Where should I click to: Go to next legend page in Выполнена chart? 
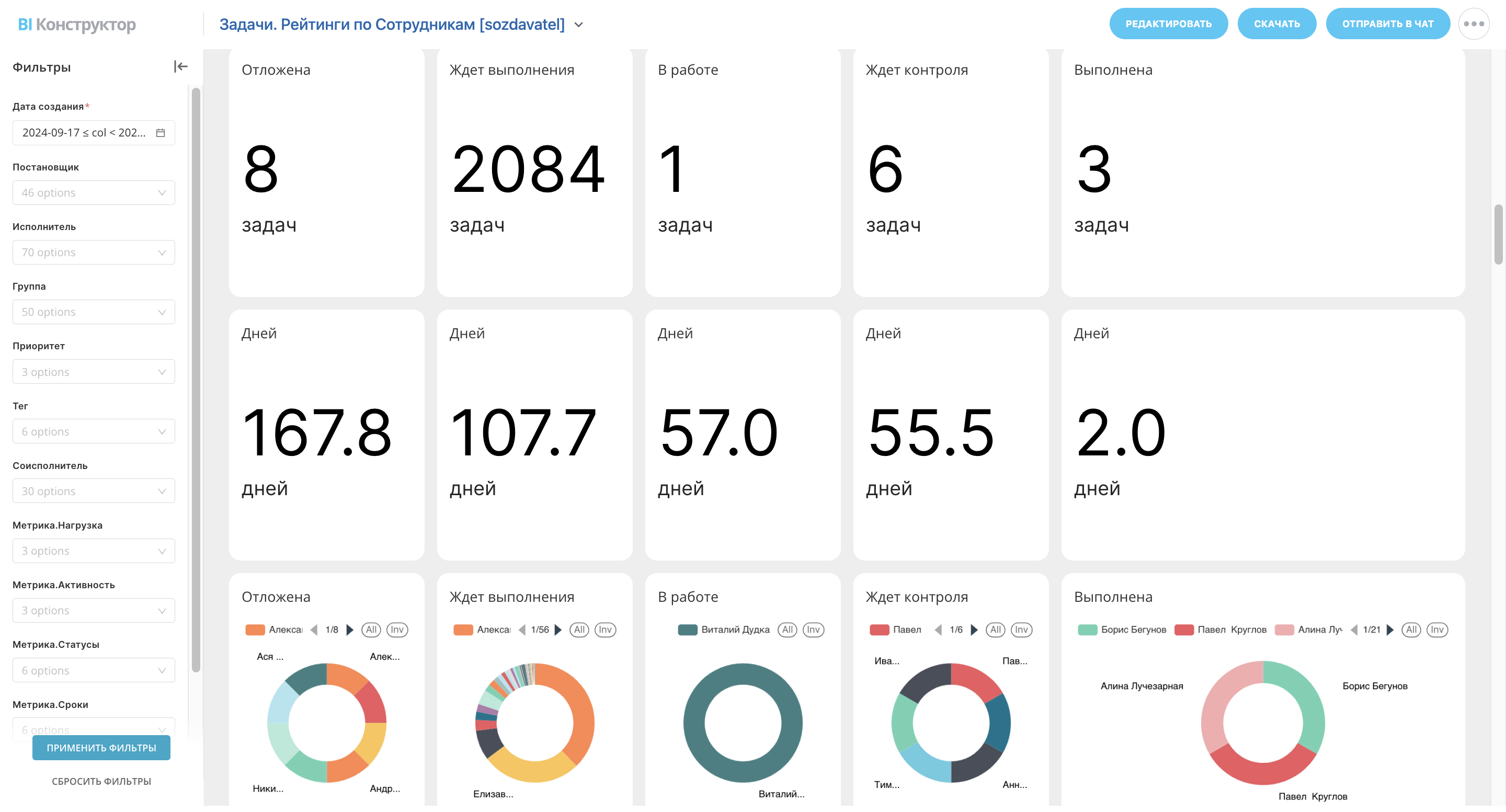[x=1390, y=630]
